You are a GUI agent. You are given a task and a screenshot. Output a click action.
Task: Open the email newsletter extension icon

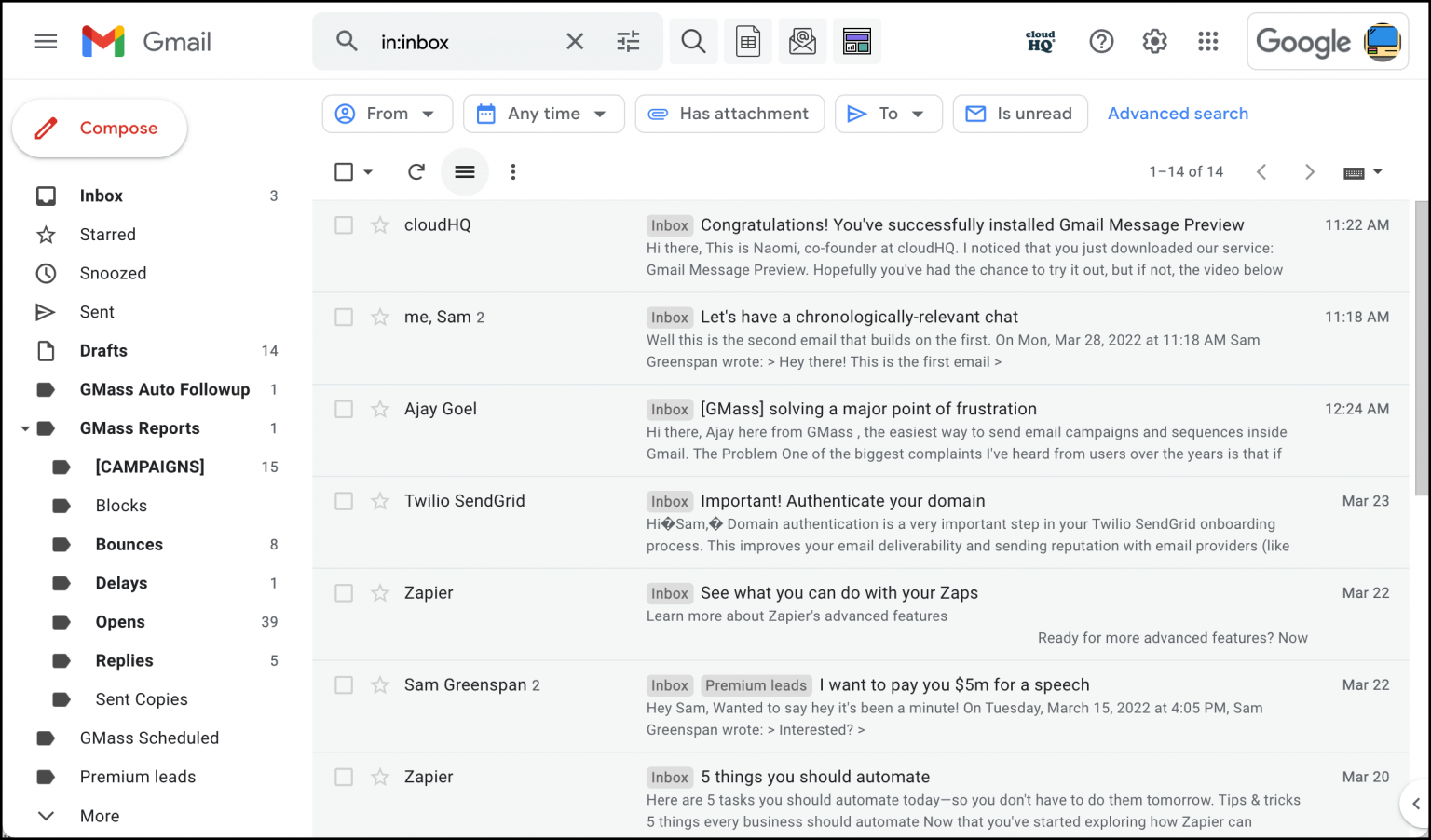click(802, 41)
